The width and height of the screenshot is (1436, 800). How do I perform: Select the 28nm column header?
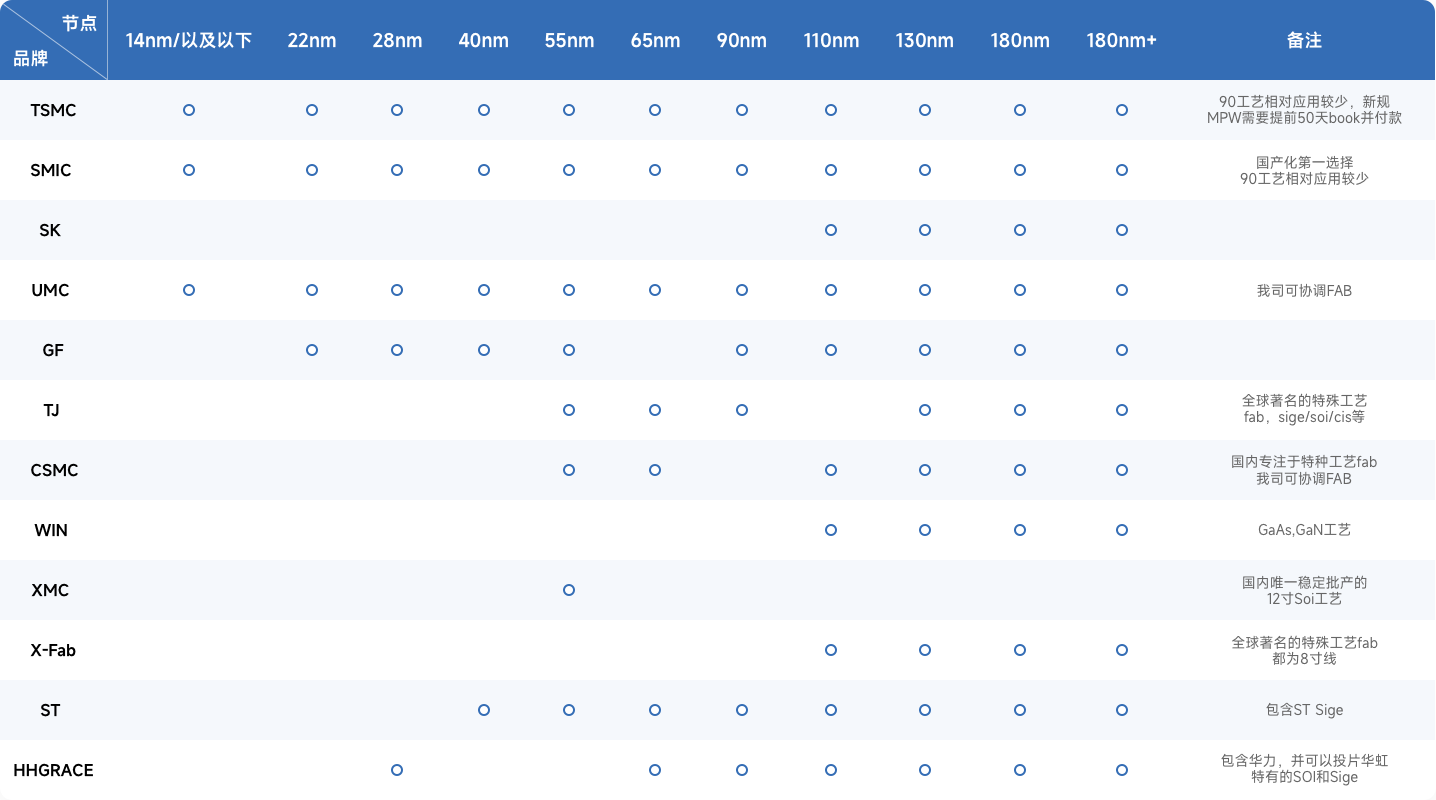pyautogui.click(x=397, y=41)
